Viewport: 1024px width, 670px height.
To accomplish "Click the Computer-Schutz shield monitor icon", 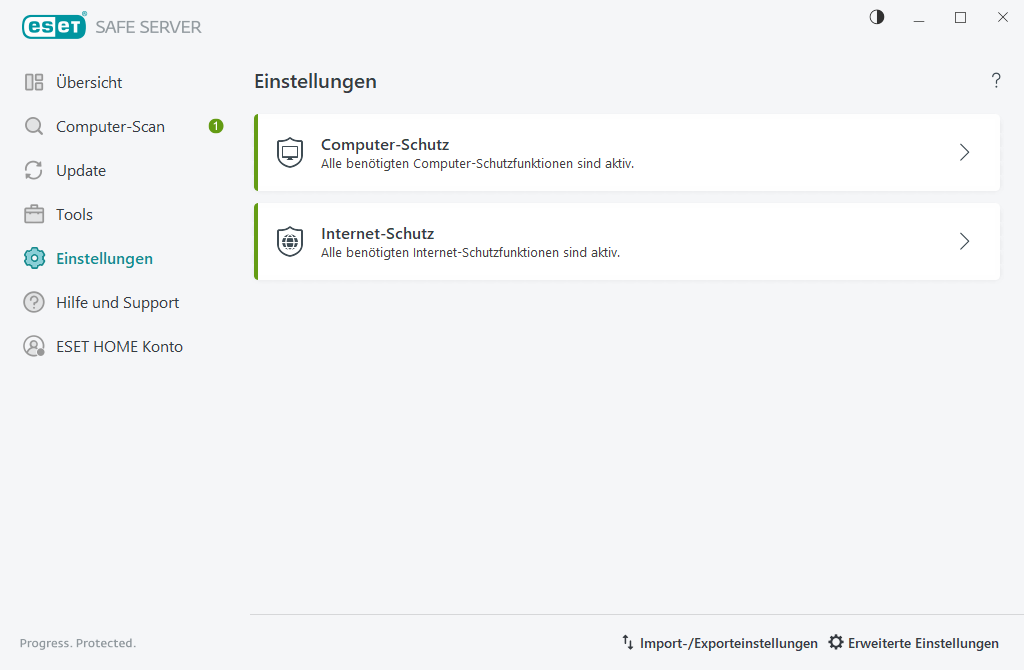I will [x=289, y=152].
